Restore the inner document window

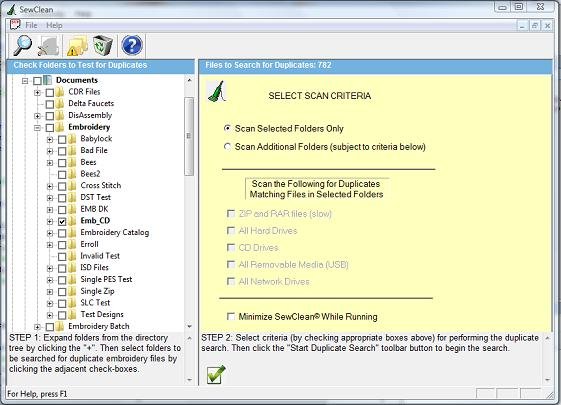[x=535, y=25]
